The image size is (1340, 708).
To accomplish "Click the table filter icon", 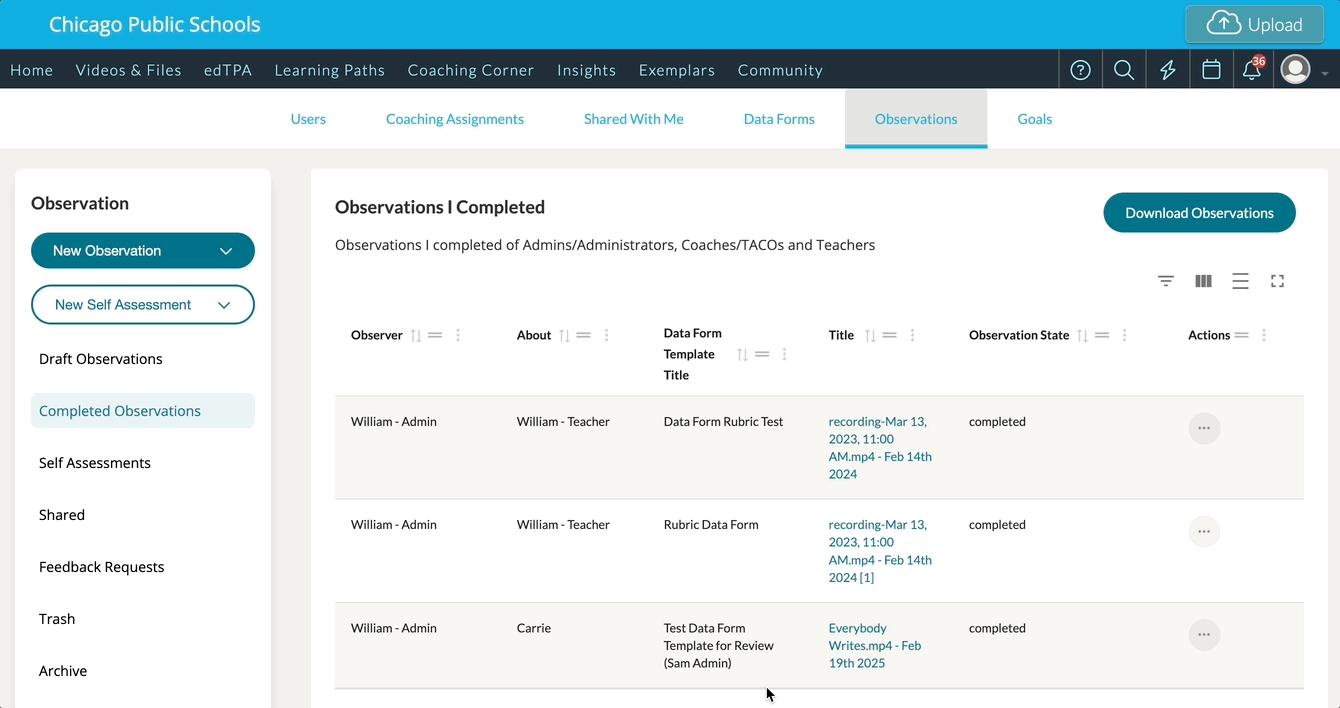I will tap(1166, 282).
